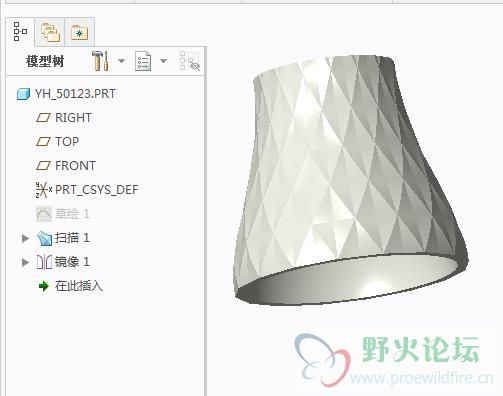
Task: Click the TOP plane icon
Action: [43, 142]
